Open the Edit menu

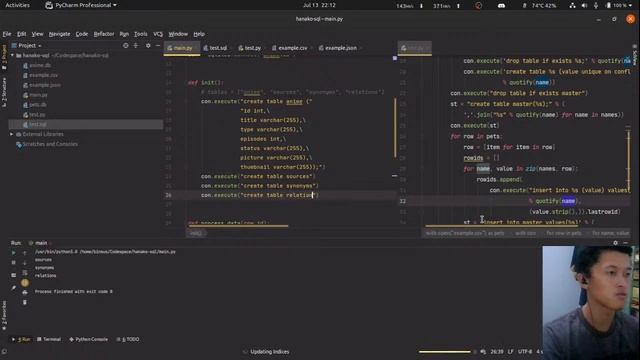pyautogui.click(x=22, y=34)
